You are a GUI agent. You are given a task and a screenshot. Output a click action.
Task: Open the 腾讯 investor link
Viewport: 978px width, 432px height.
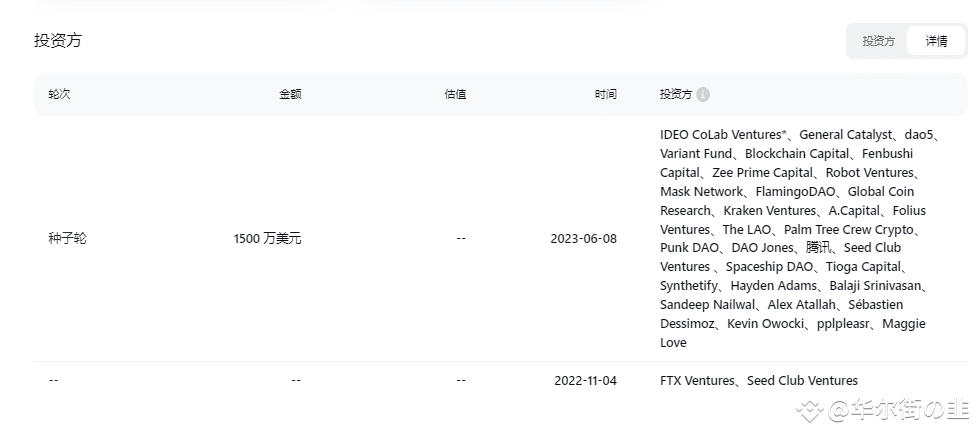(x=818, y=248)
